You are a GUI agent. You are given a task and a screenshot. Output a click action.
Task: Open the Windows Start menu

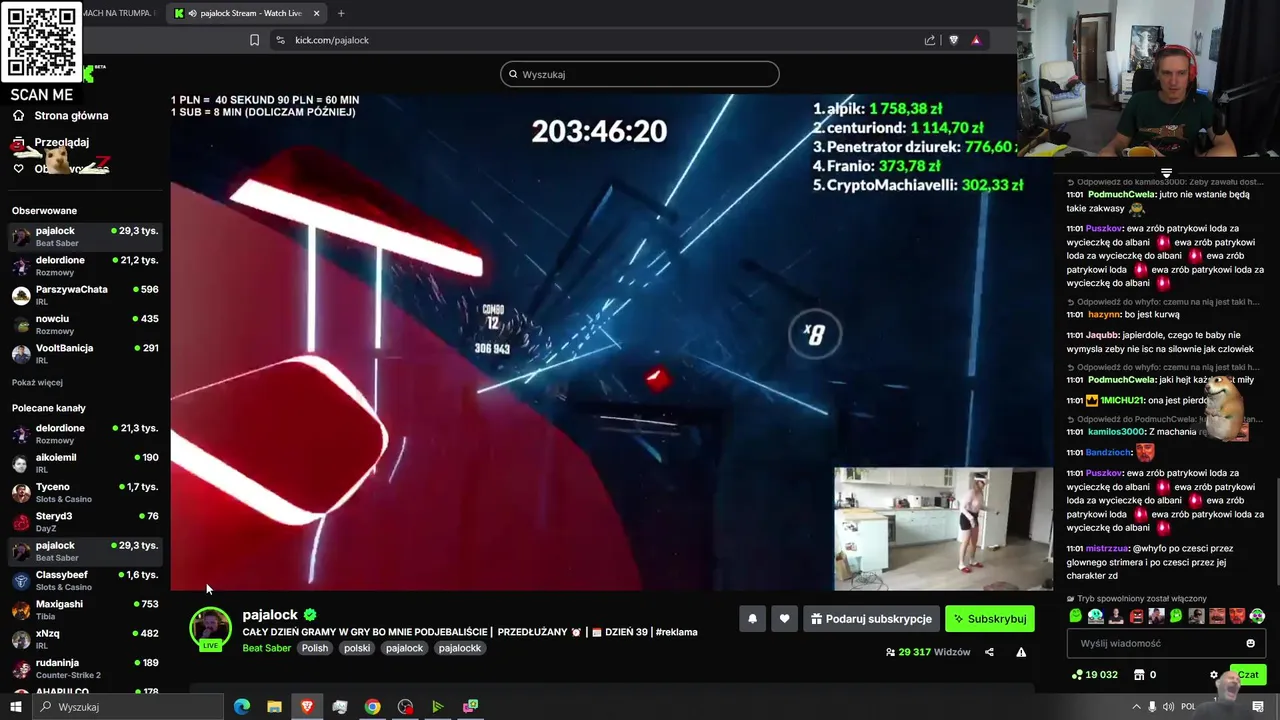coord(15,707)
